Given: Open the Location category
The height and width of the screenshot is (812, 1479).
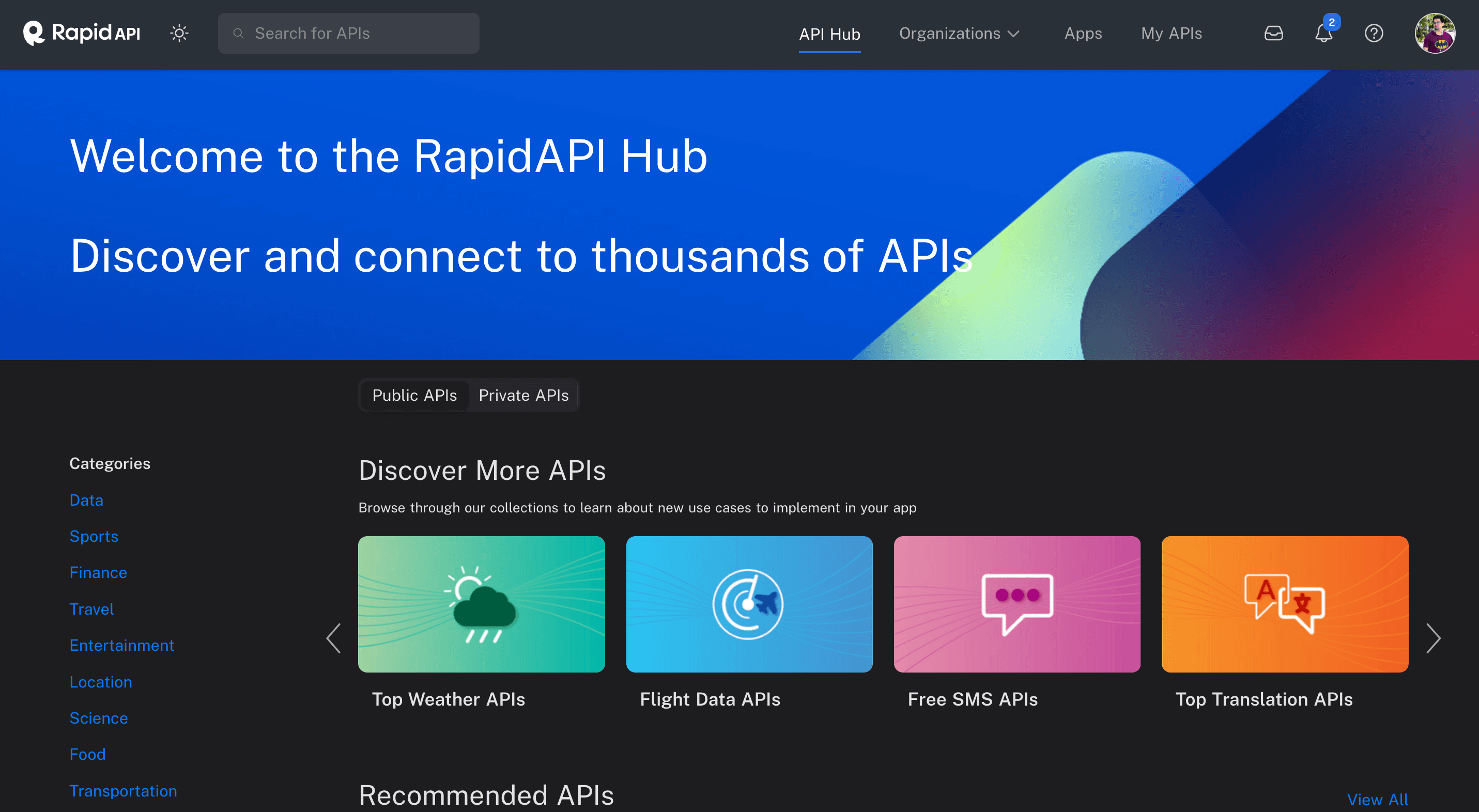Looking at the screenshot, I should click(100, 682).
